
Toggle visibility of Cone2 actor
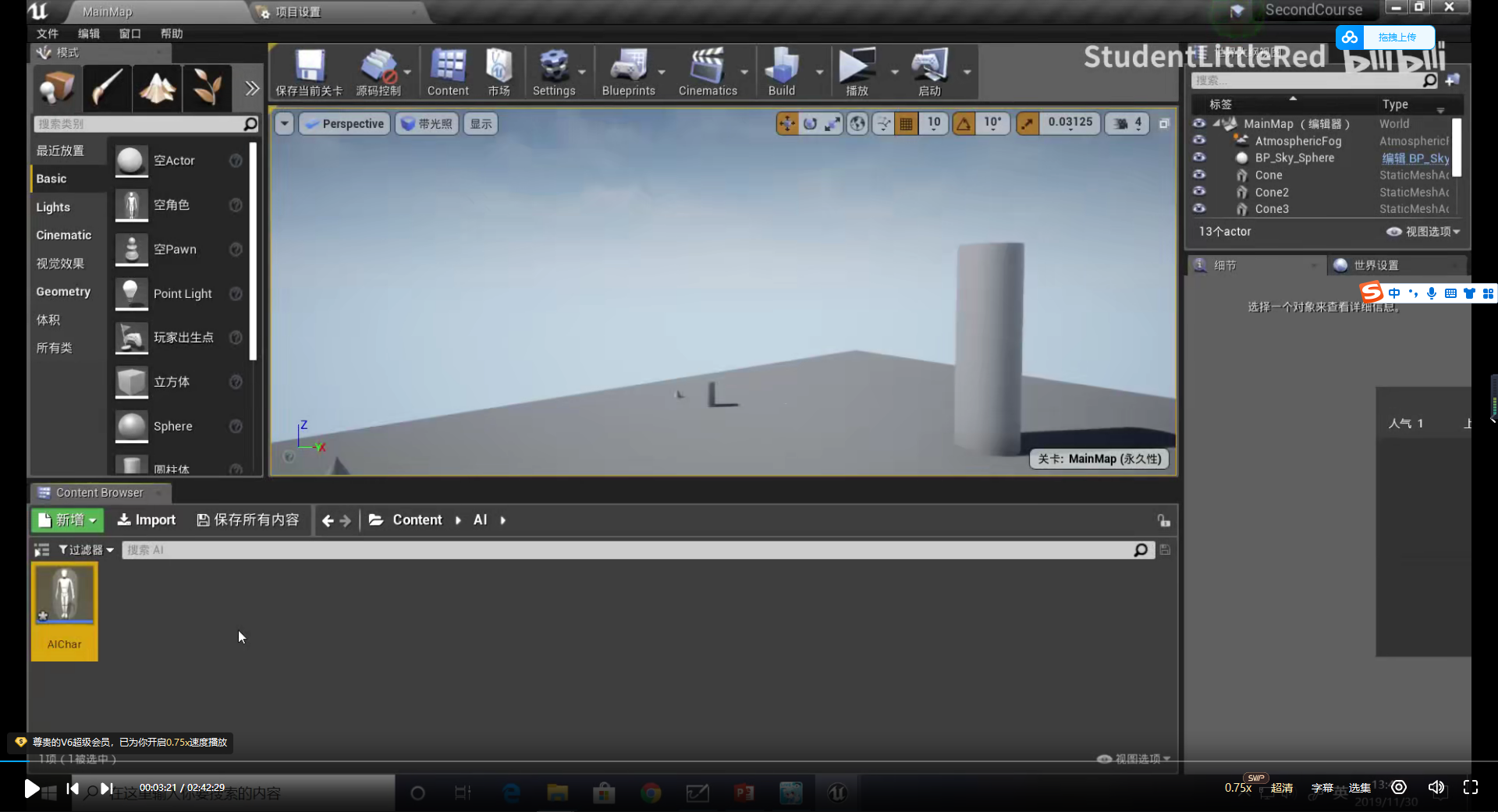[1199, 192]
